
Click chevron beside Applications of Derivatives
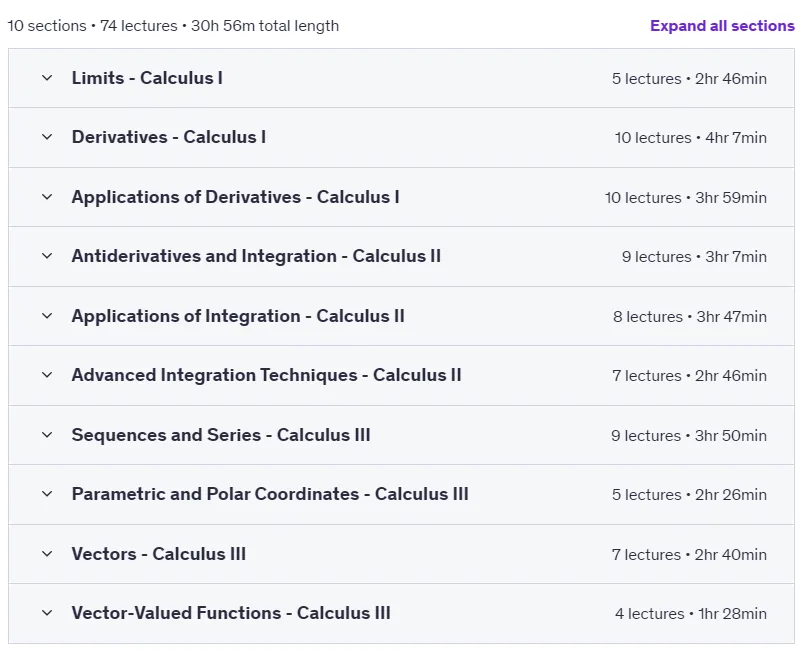click(47, 197)
